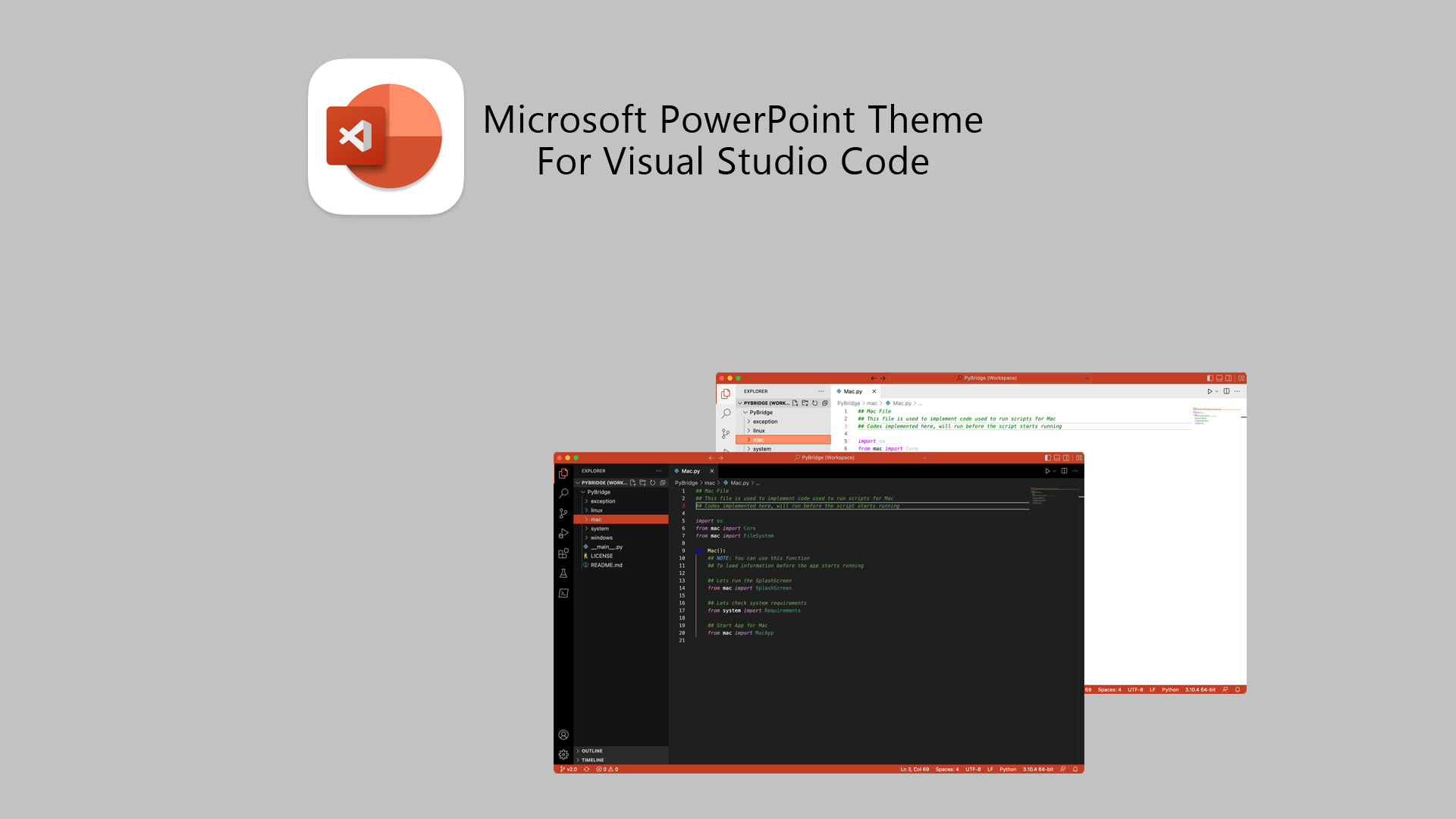Toggle bottom panel layout in dark window title bar
The image size is (1456, 819).
point(1057,458)
